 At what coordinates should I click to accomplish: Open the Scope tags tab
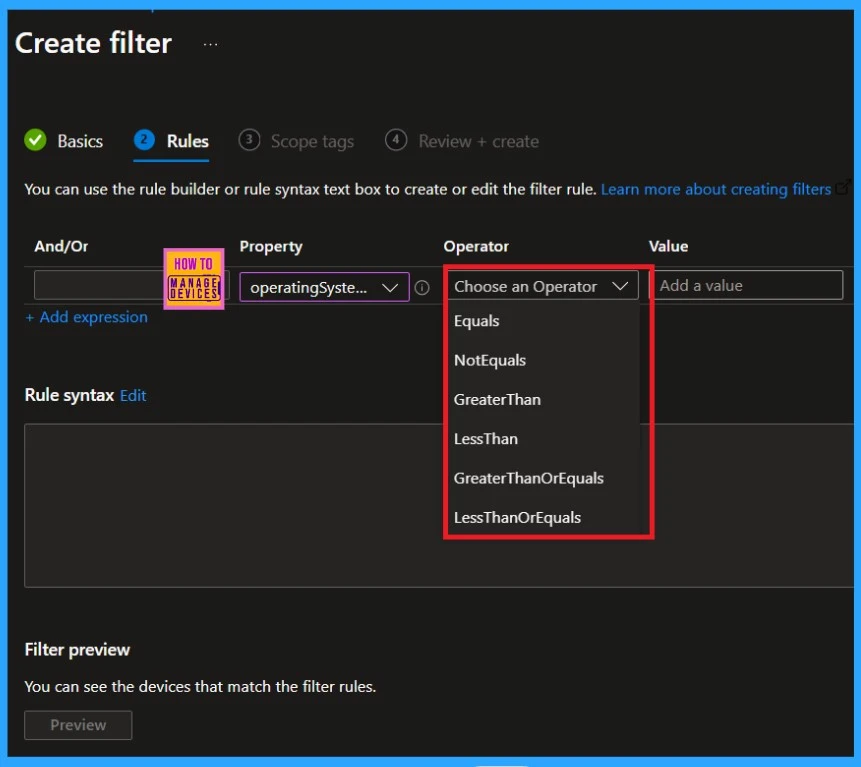312,142
